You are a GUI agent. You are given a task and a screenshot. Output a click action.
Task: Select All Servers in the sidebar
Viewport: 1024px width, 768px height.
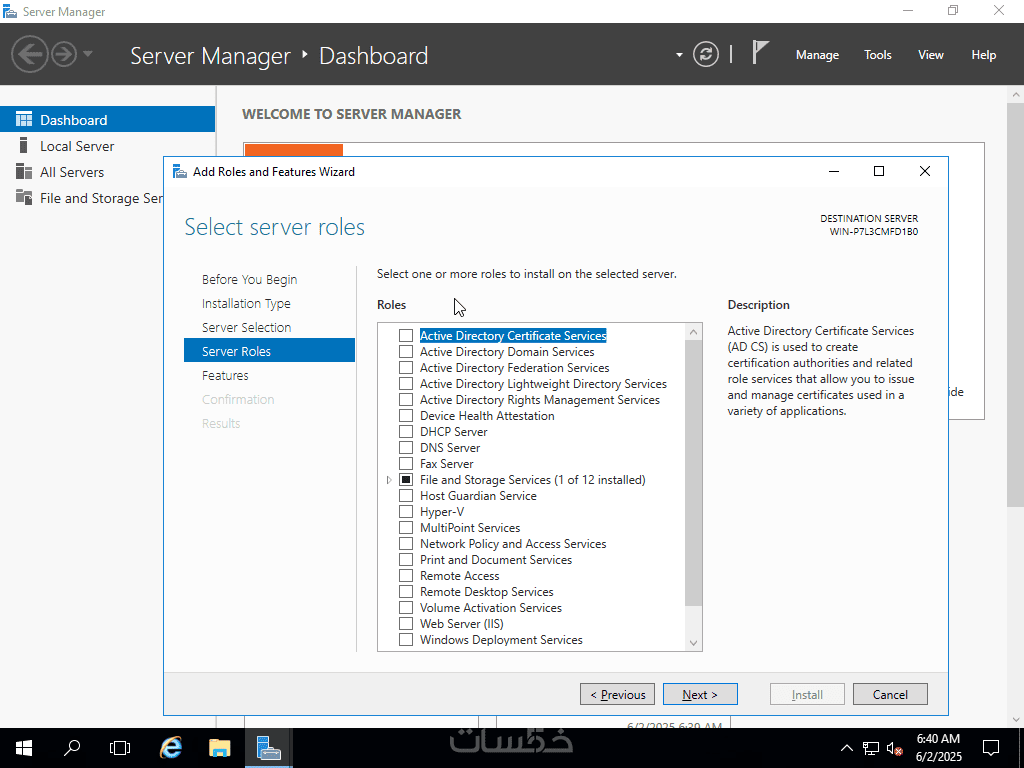pos(72,172)
